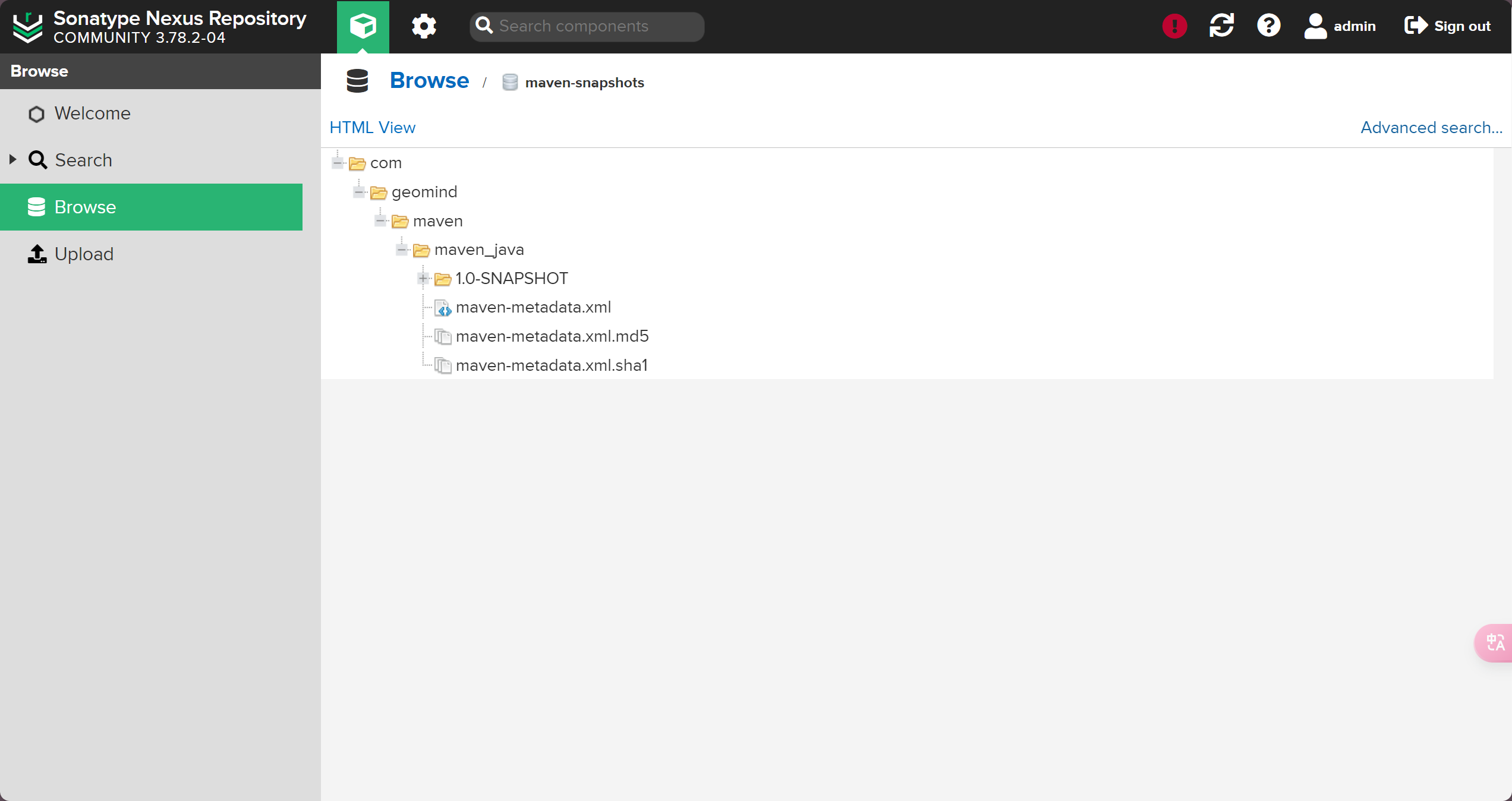
Task: Click the maven folder icon
Action: tap(400, 222)
